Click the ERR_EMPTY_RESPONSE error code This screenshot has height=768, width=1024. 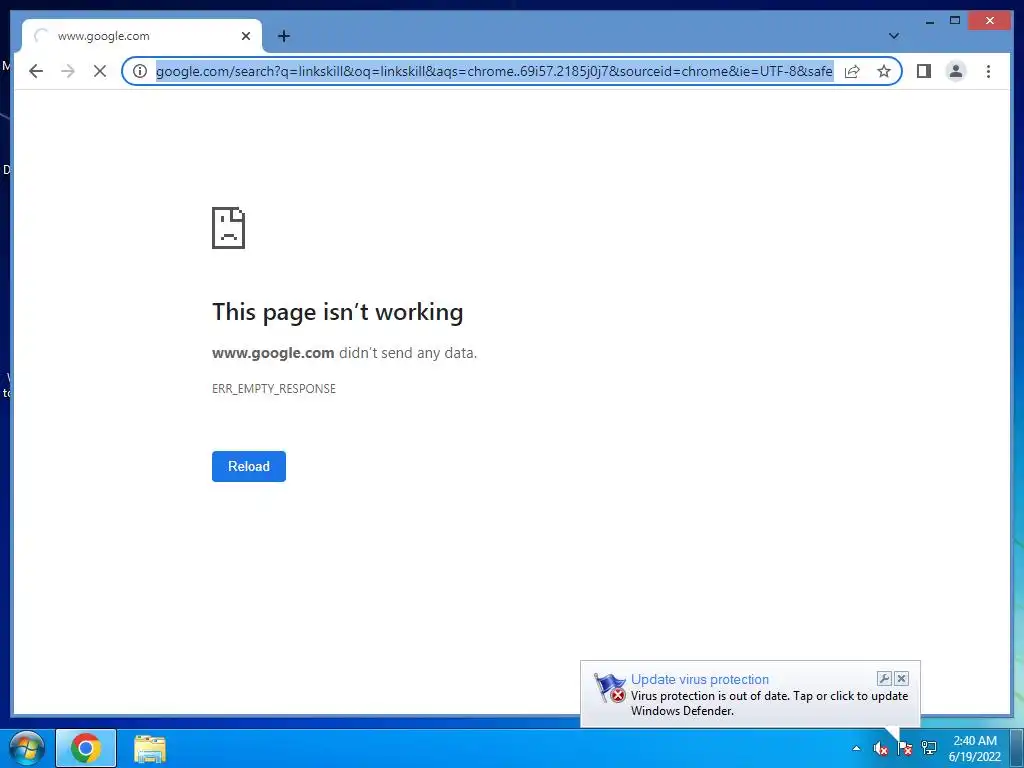click(274, 389)
